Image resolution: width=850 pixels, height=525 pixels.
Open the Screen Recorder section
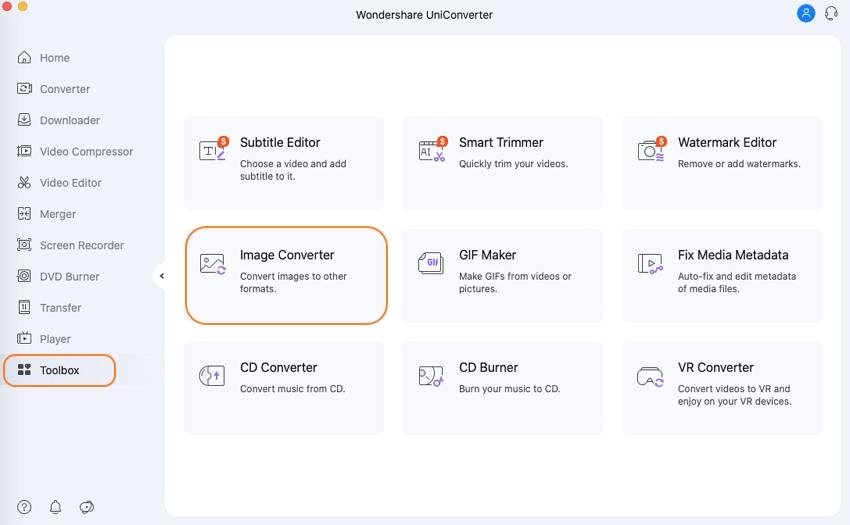coord(82,245)
